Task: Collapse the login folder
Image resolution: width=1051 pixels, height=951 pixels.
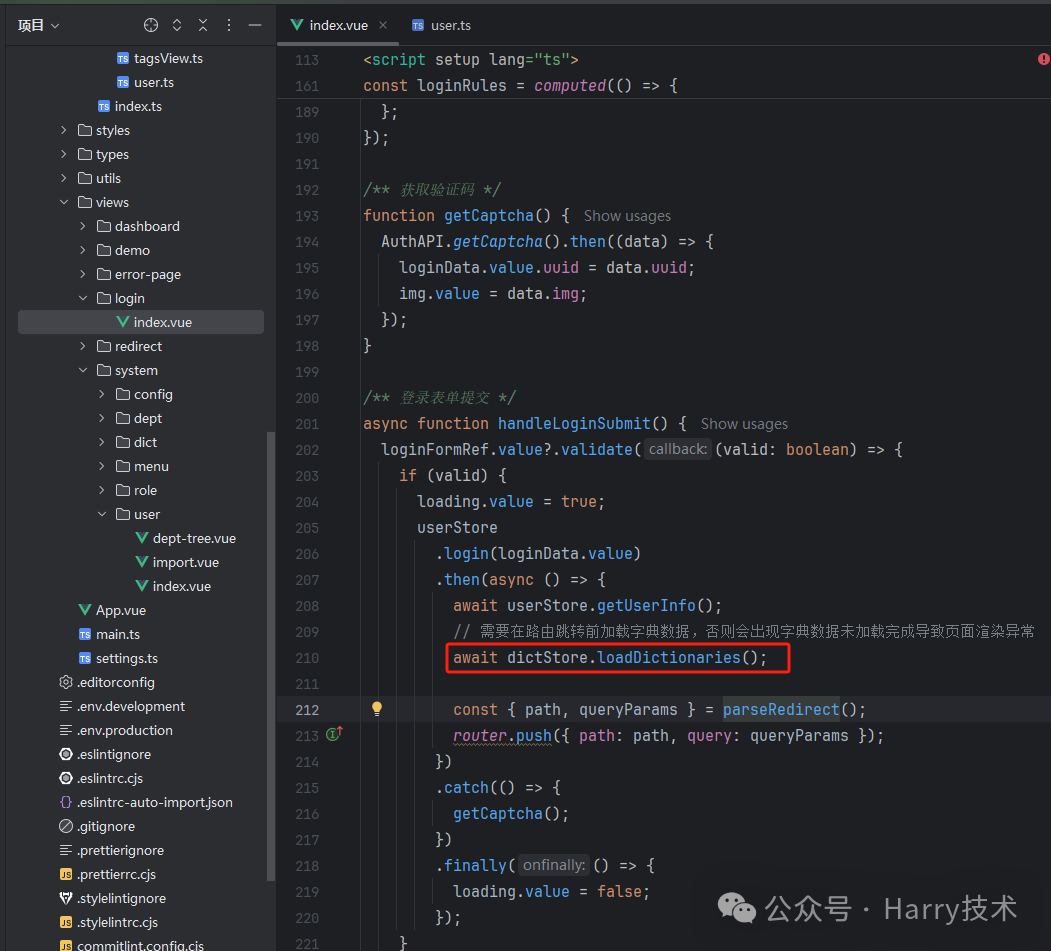Action: point(82,298)
